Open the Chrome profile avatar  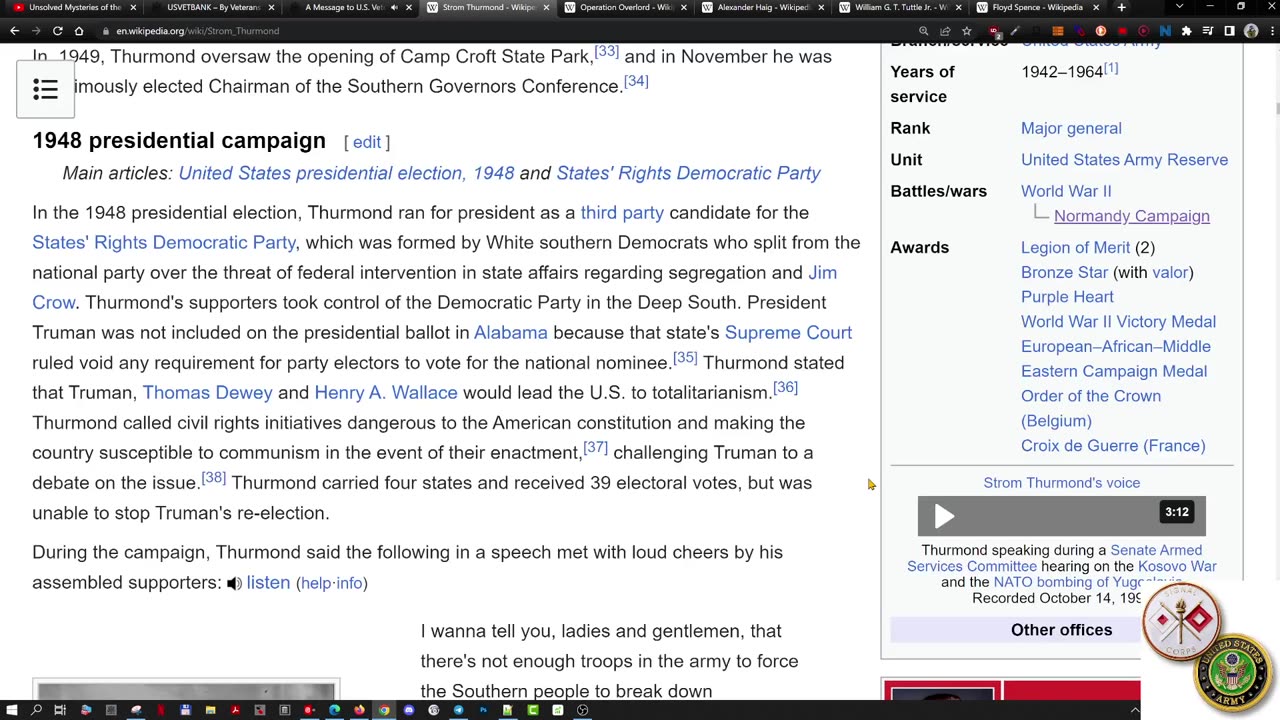tap(1251, 31)
